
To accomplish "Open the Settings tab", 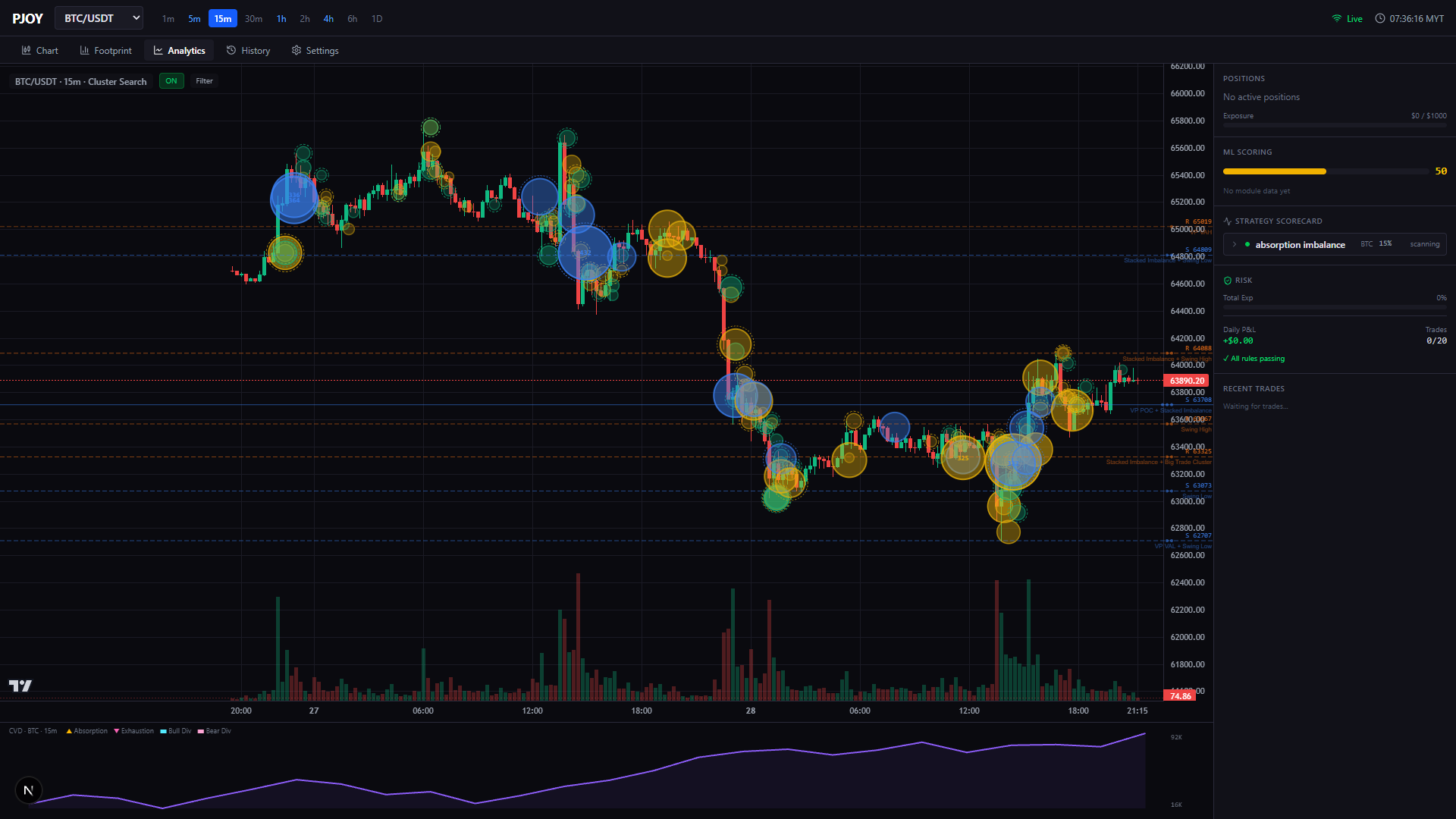I will coord(315,51).
